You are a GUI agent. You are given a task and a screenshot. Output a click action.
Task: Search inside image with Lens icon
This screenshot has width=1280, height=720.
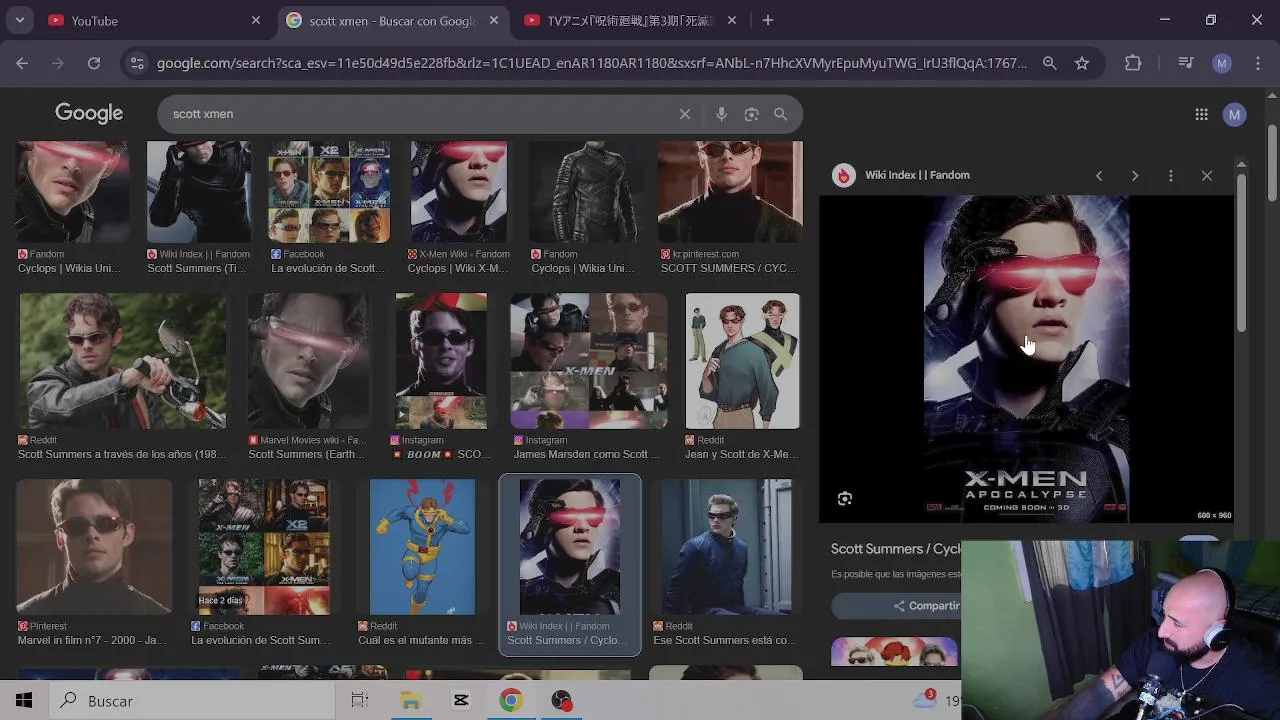pos(845,498)
